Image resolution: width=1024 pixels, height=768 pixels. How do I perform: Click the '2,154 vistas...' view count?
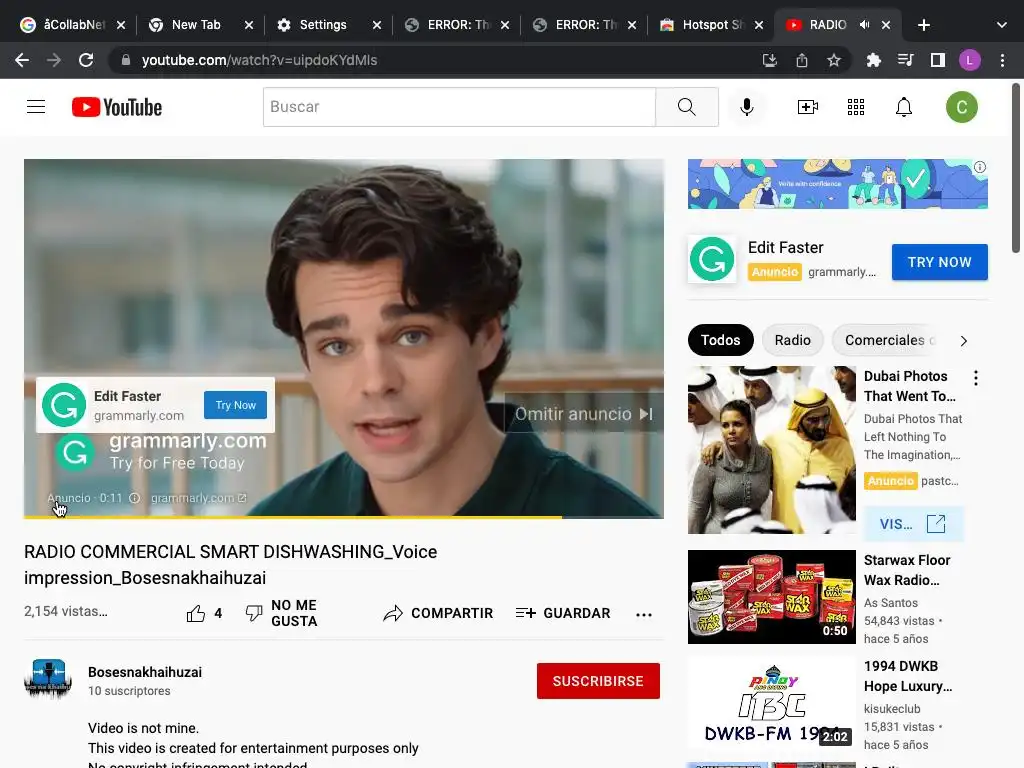coord(66,611)
